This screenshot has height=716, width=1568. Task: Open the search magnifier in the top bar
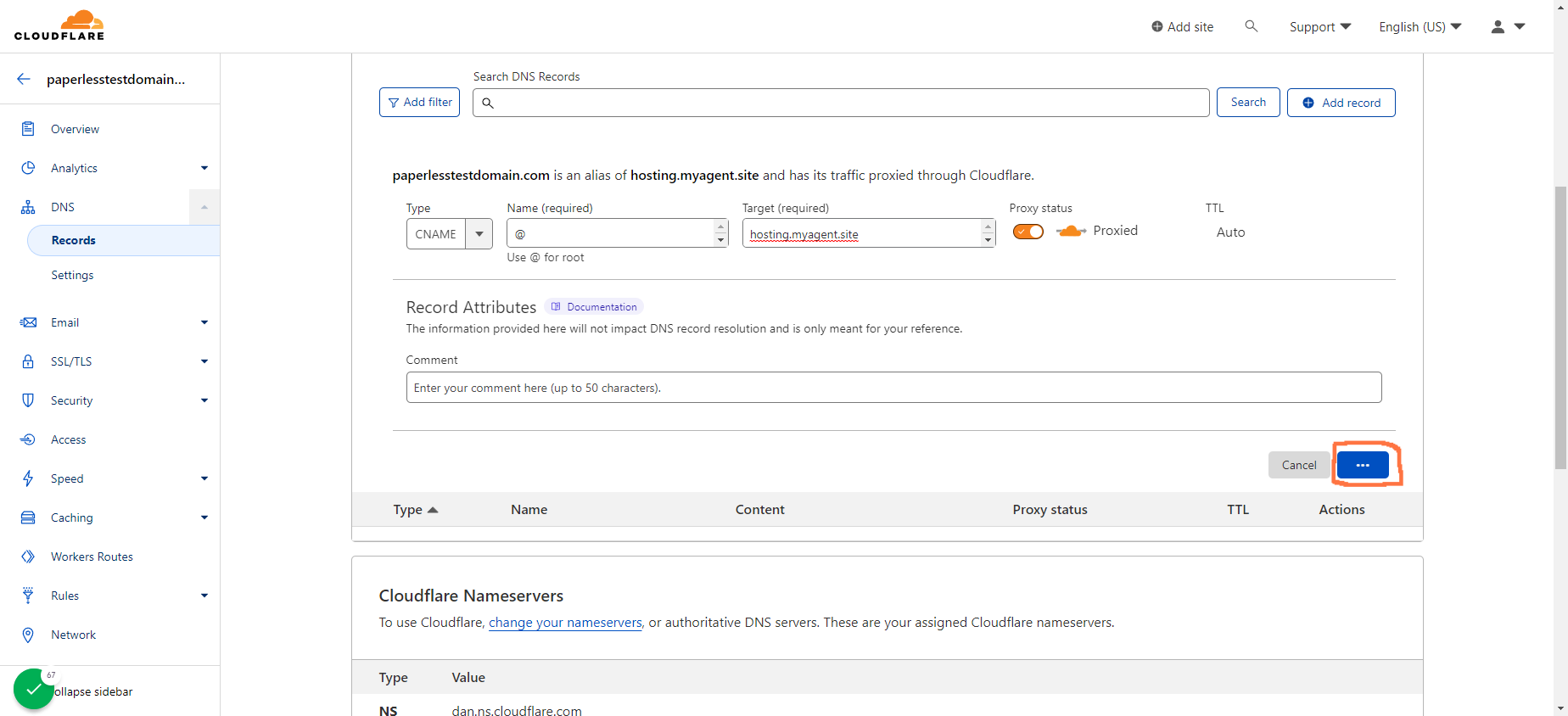(1251, 26)
